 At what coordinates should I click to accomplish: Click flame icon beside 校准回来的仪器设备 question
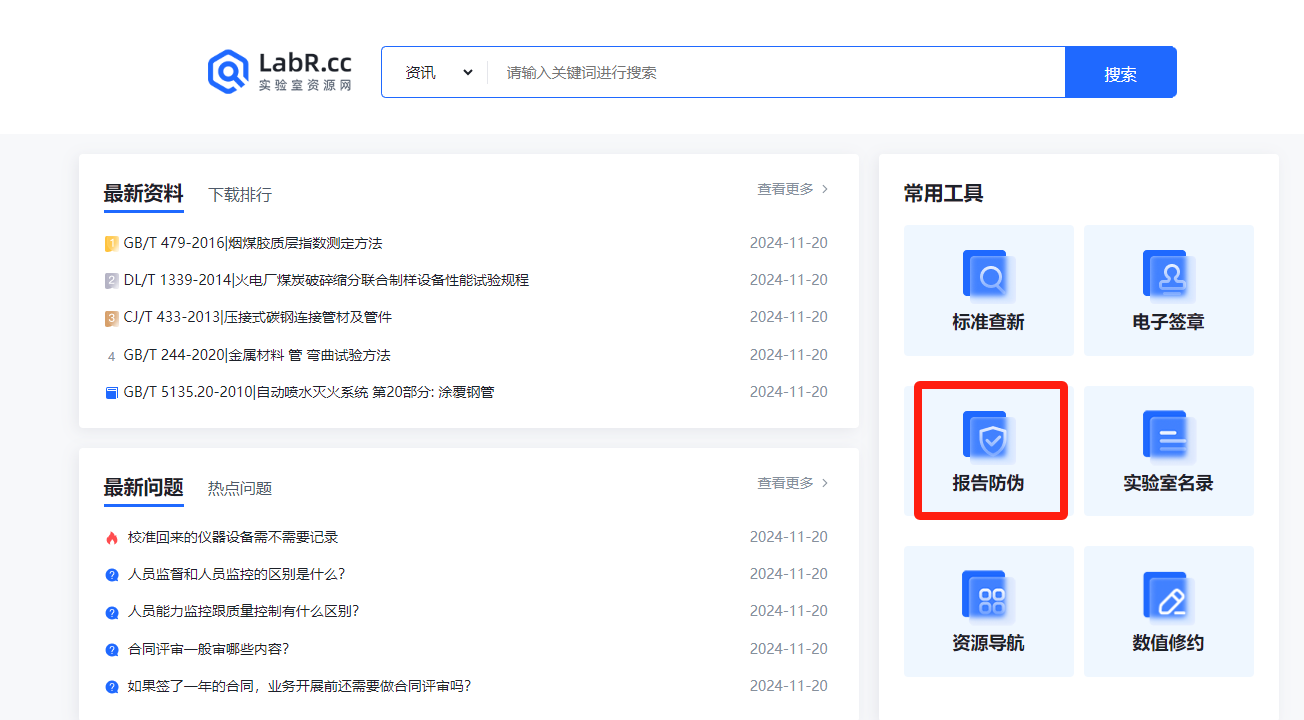coord(112,538)
